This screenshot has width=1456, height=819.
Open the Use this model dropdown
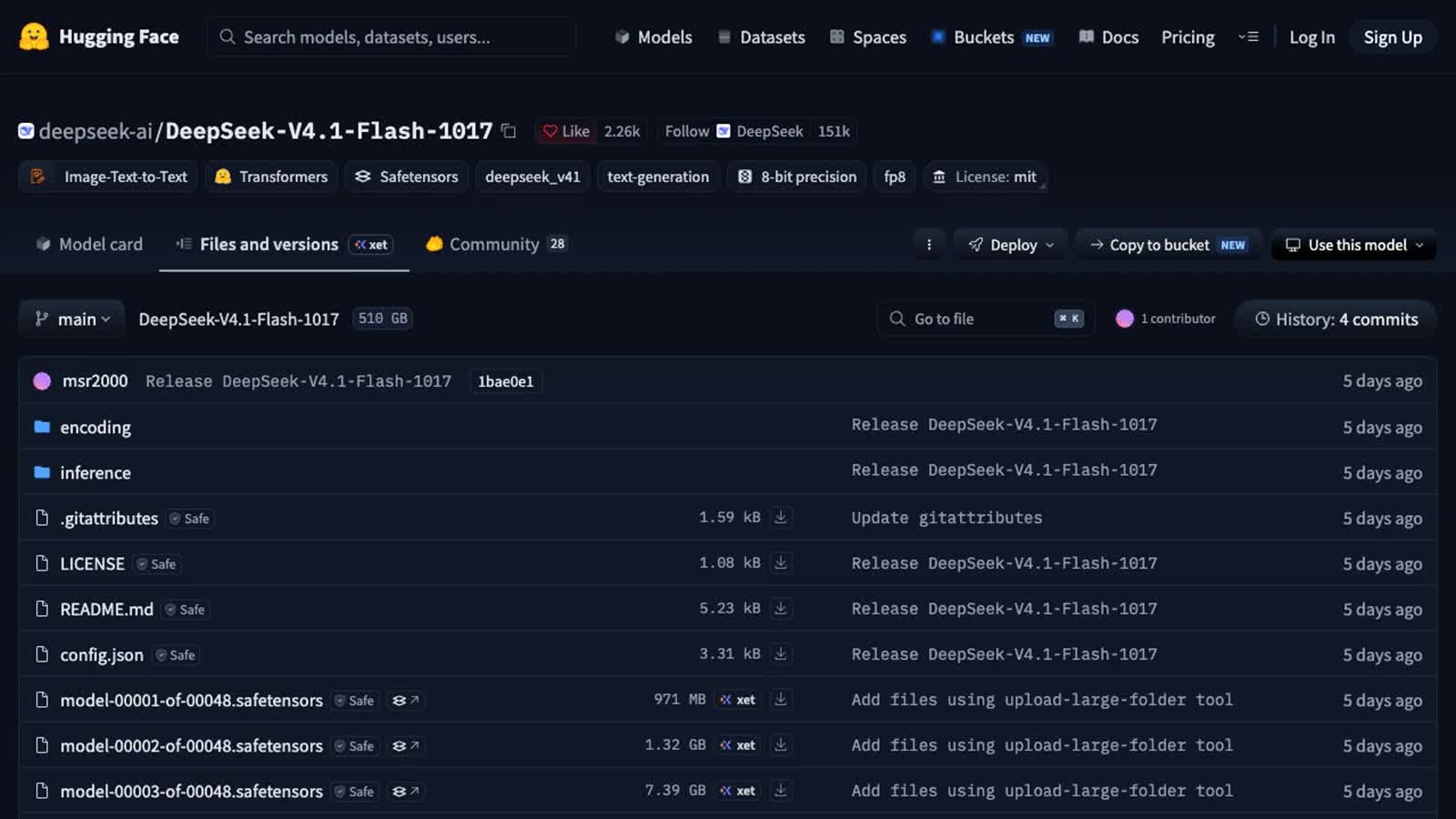(1354, 245)
